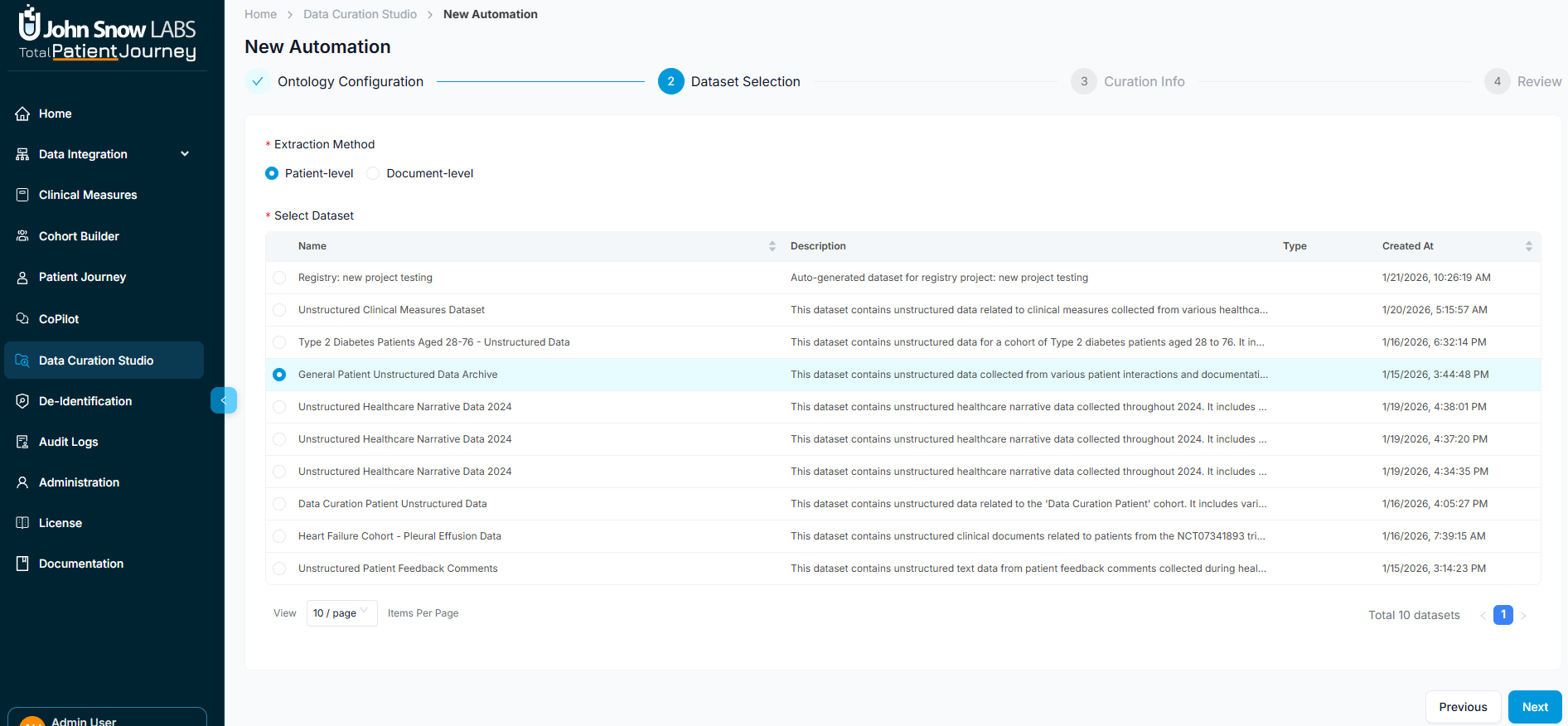Image resolution: width=1568 pixels, height=726 pixels.
Task: Click the CoPilot chat icon
Action: pyautogui.click(x=22, y=319)
